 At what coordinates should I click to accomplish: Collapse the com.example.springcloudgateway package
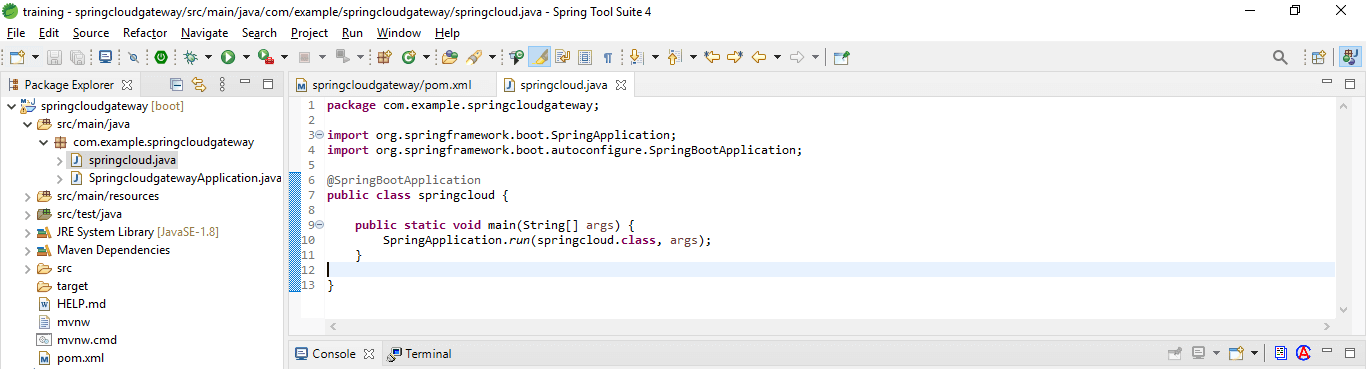coord(43,142)
